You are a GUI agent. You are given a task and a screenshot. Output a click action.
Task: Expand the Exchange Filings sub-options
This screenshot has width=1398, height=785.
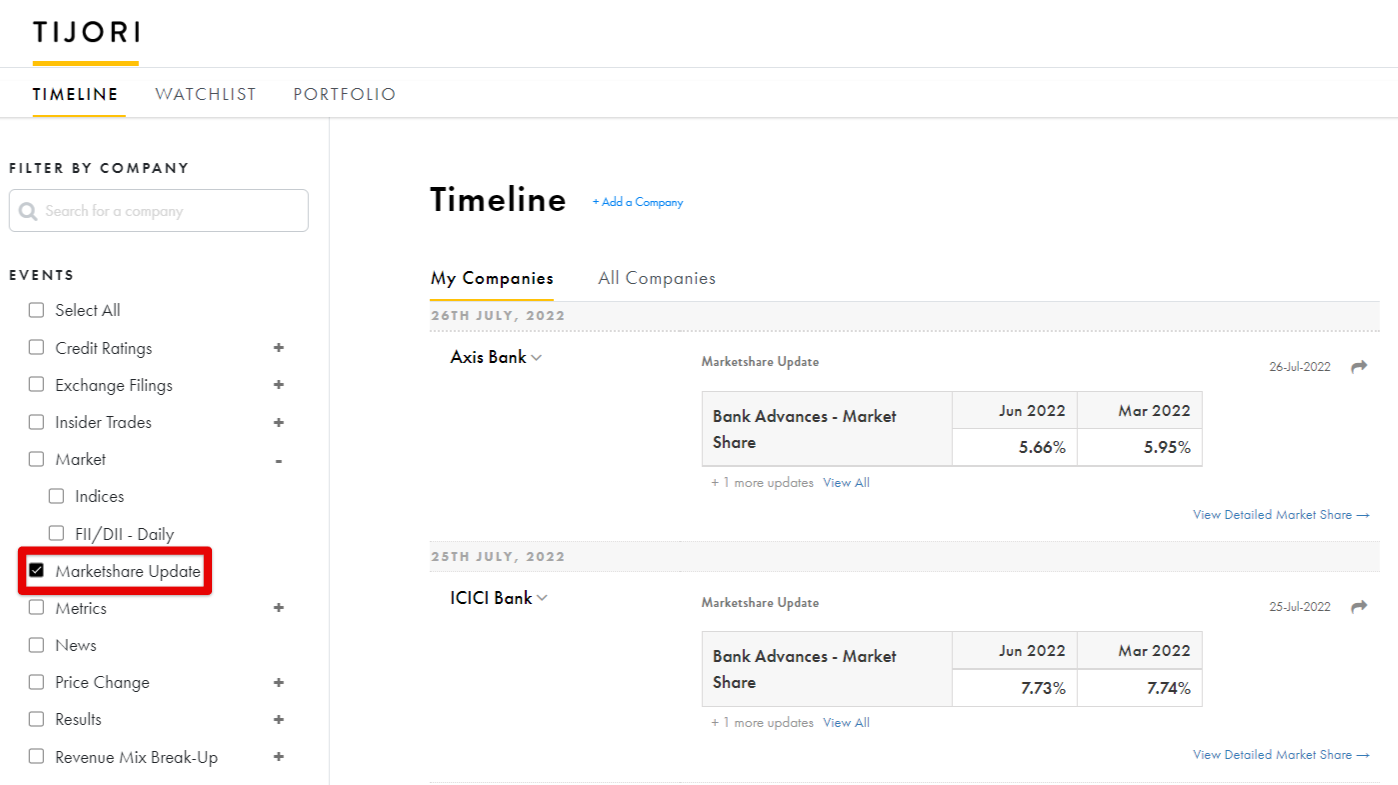pos(279,385)
